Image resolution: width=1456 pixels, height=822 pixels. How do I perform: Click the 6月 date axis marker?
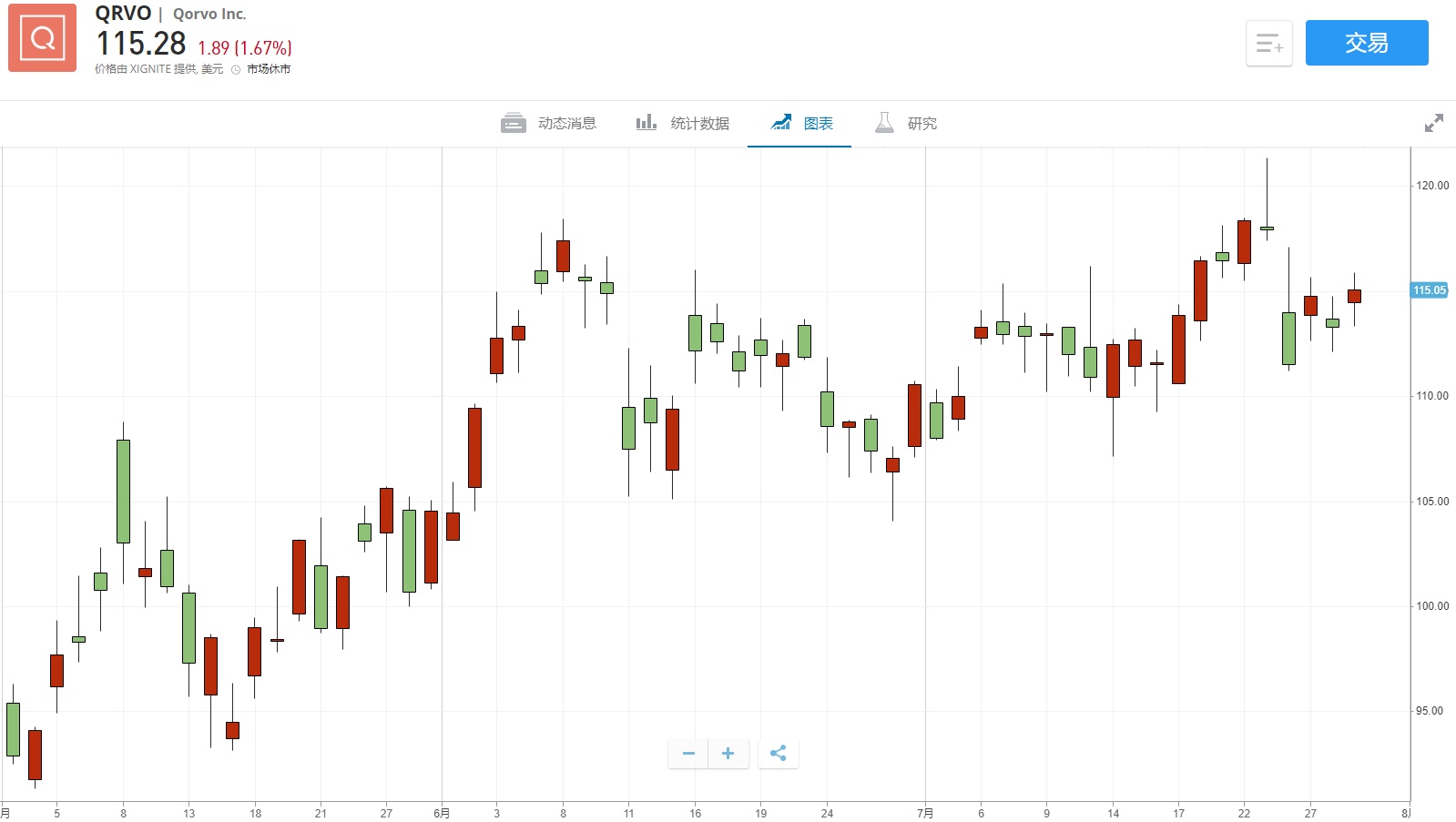tap(442, 813)
